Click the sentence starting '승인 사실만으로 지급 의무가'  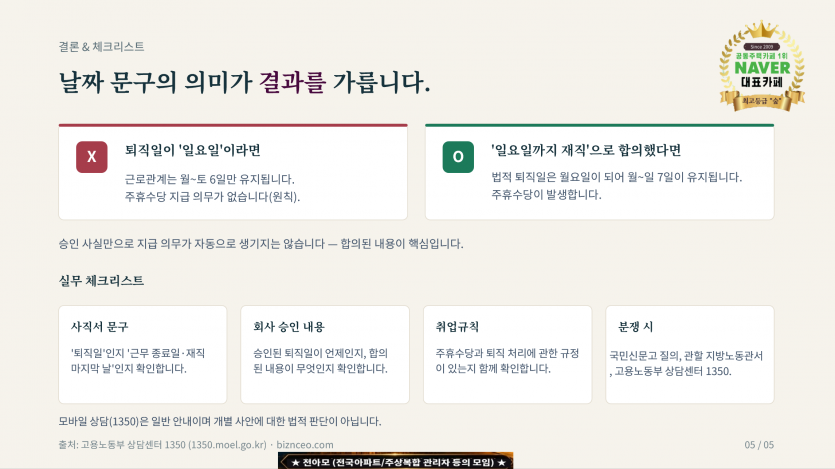point(261,244)
